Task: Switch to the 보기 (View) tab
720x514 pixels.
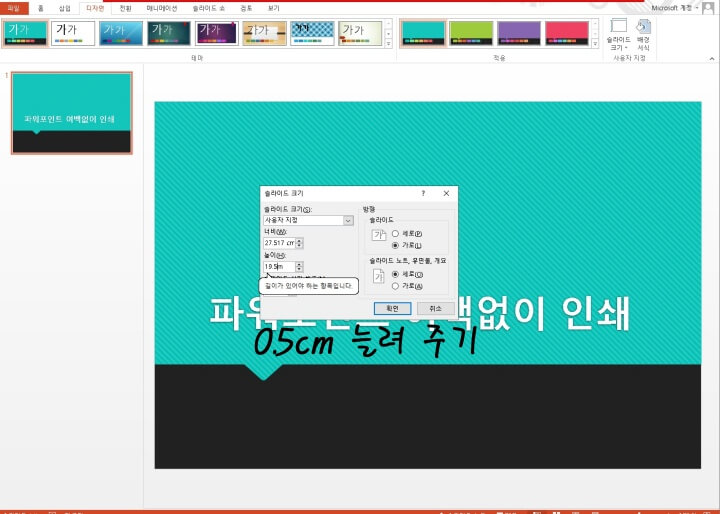Action: (273, 8)
